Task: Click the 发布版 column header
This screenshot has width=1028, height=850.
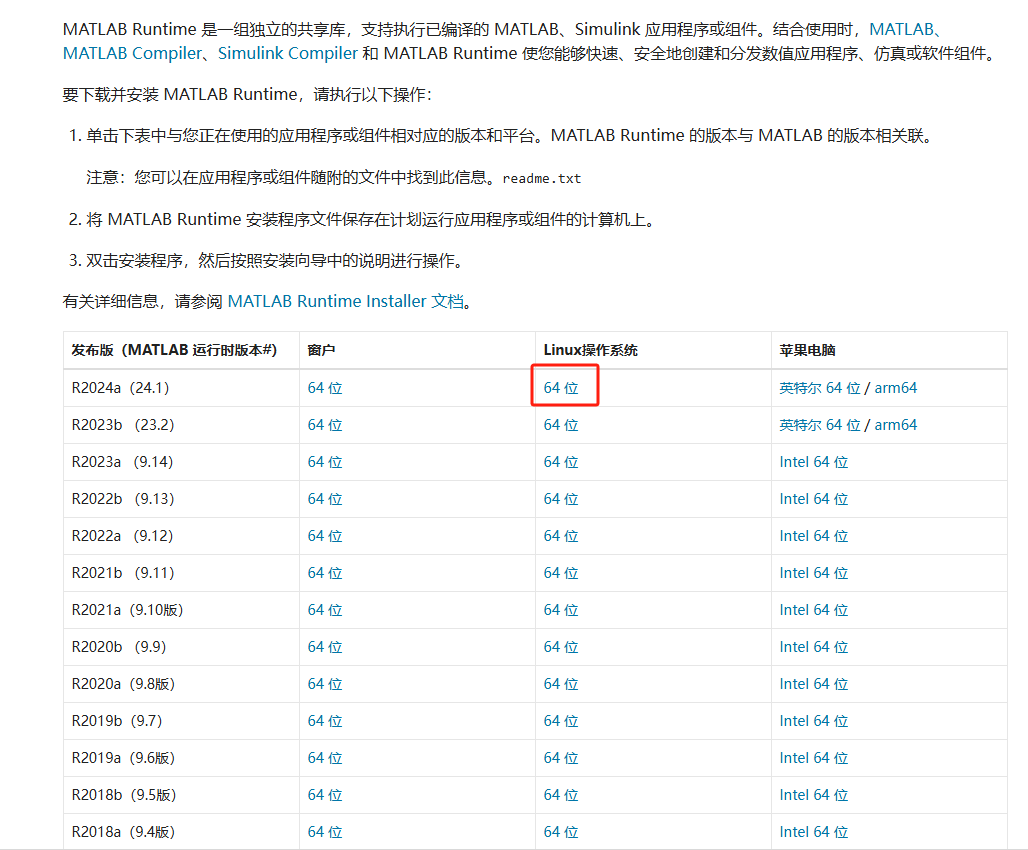Action: (182, 350)
